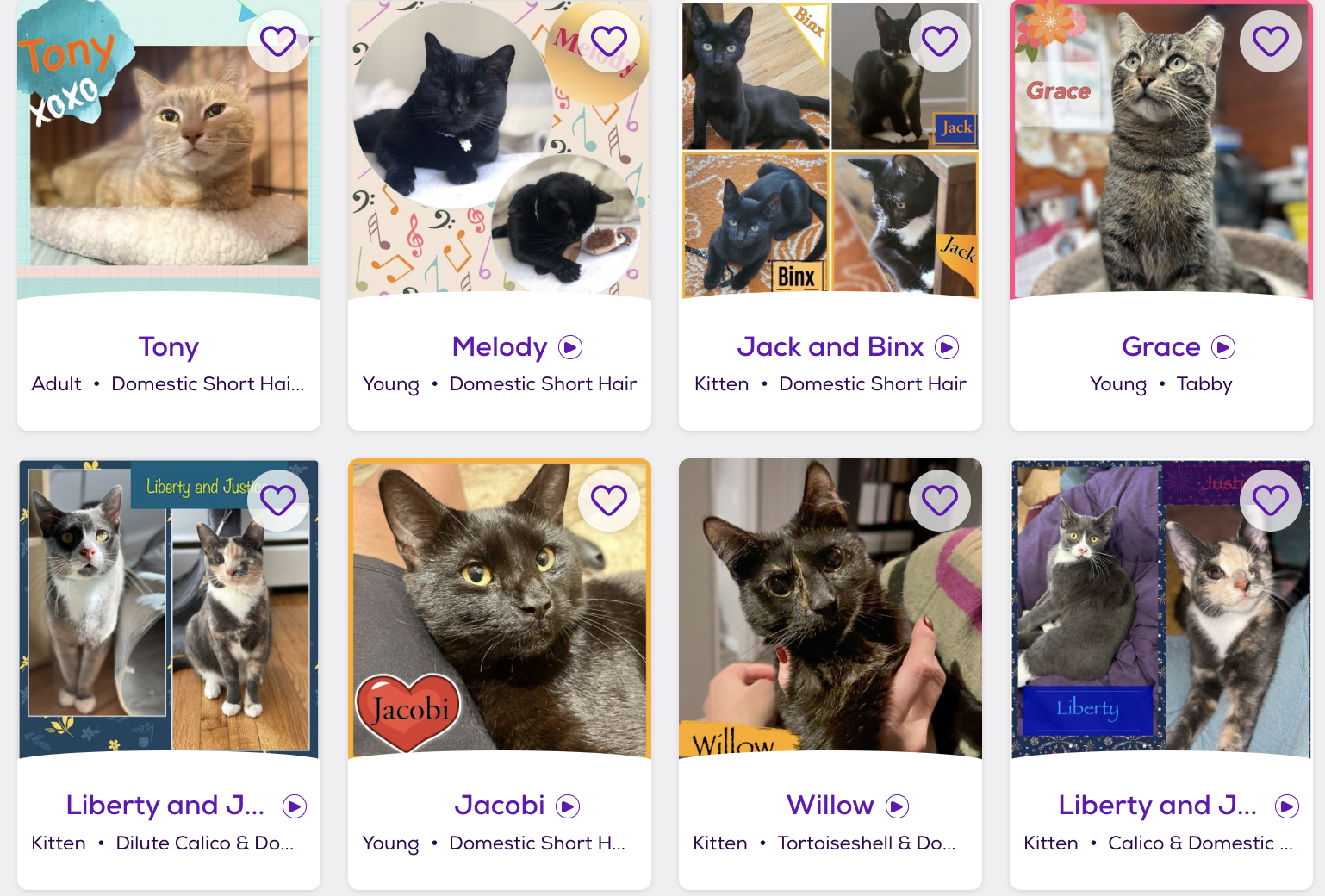Click the play icon beside Willow
Image resolution: width=1325 pixels, height=896 pixels.
pyautogui.click(x=898, y=806)
